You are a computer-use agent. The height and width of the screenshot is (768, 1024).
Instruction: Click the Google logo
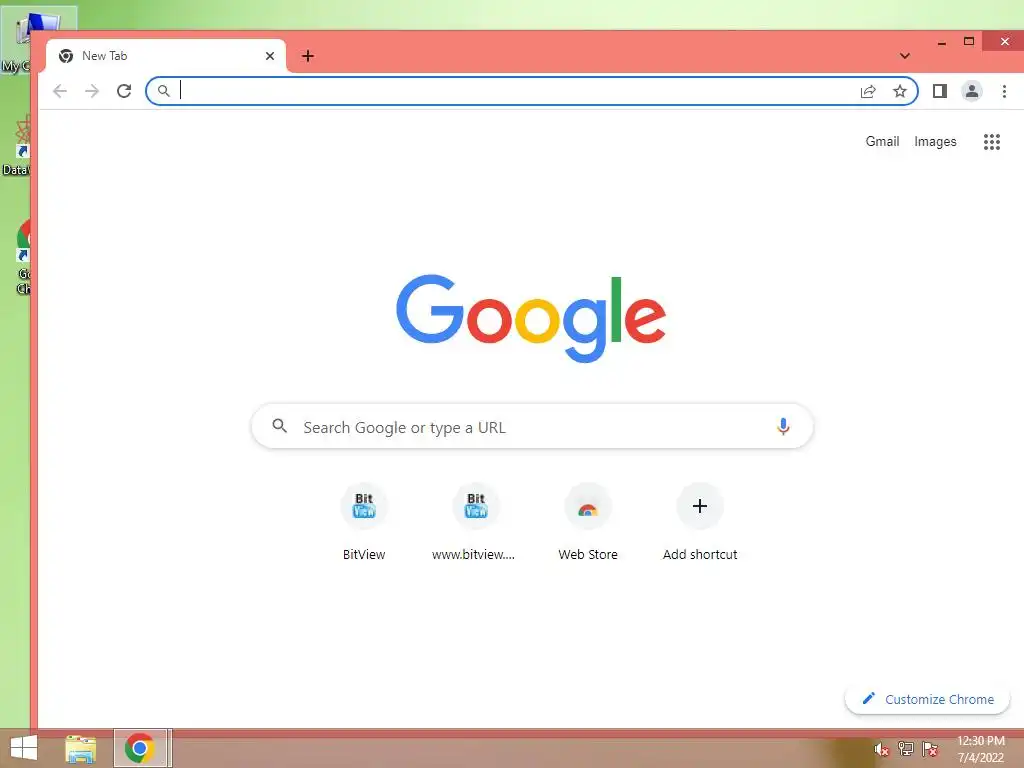(x=531, y=318)
